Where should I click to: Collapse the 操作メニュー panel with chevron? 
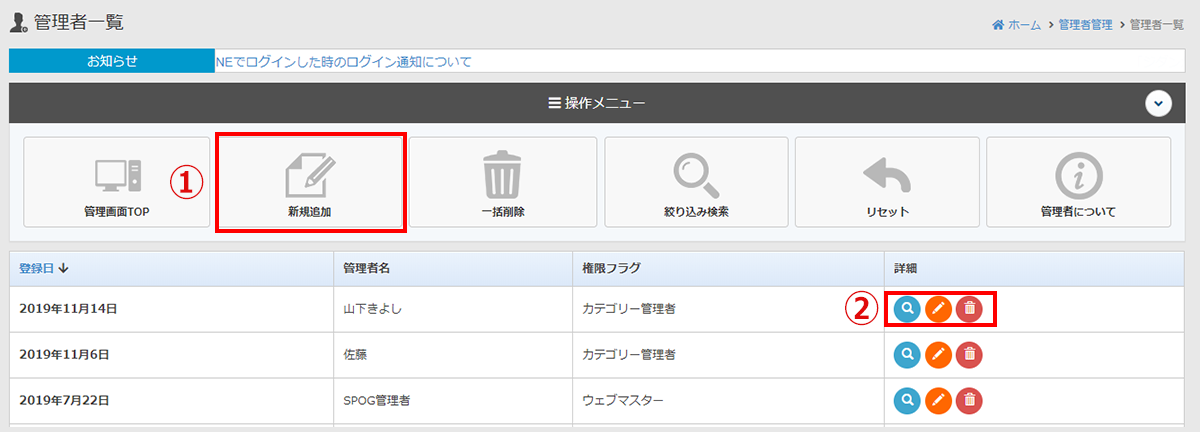click(x=1158, y=103)
